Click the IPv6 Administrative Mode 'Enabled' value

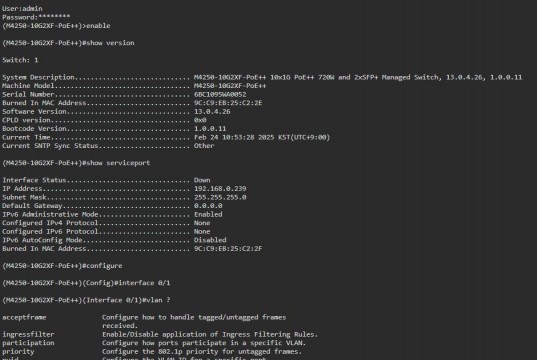point(208,214)
